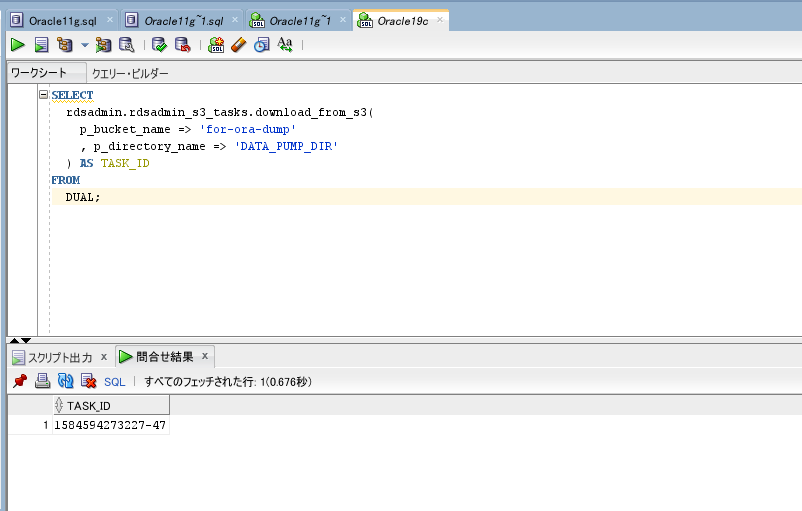Open the SQL History icon
Viewport: 802px width, 511px height.
[261, 45]
